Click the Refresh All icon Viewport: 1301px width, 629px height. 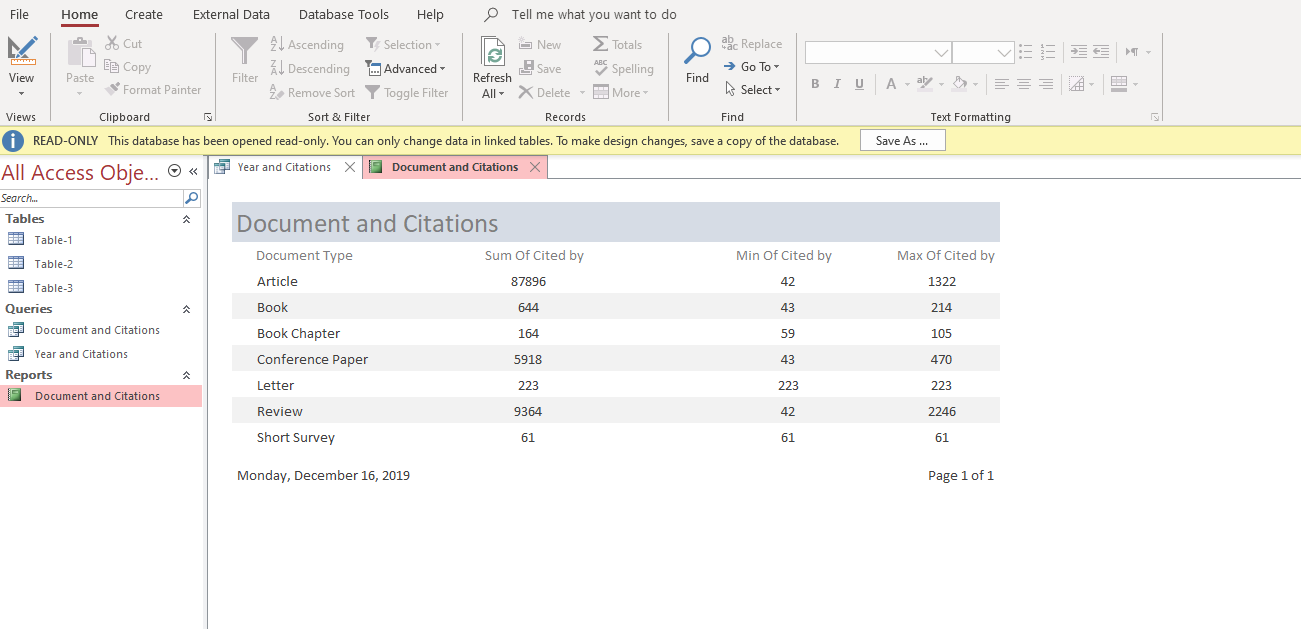point(492,52)
